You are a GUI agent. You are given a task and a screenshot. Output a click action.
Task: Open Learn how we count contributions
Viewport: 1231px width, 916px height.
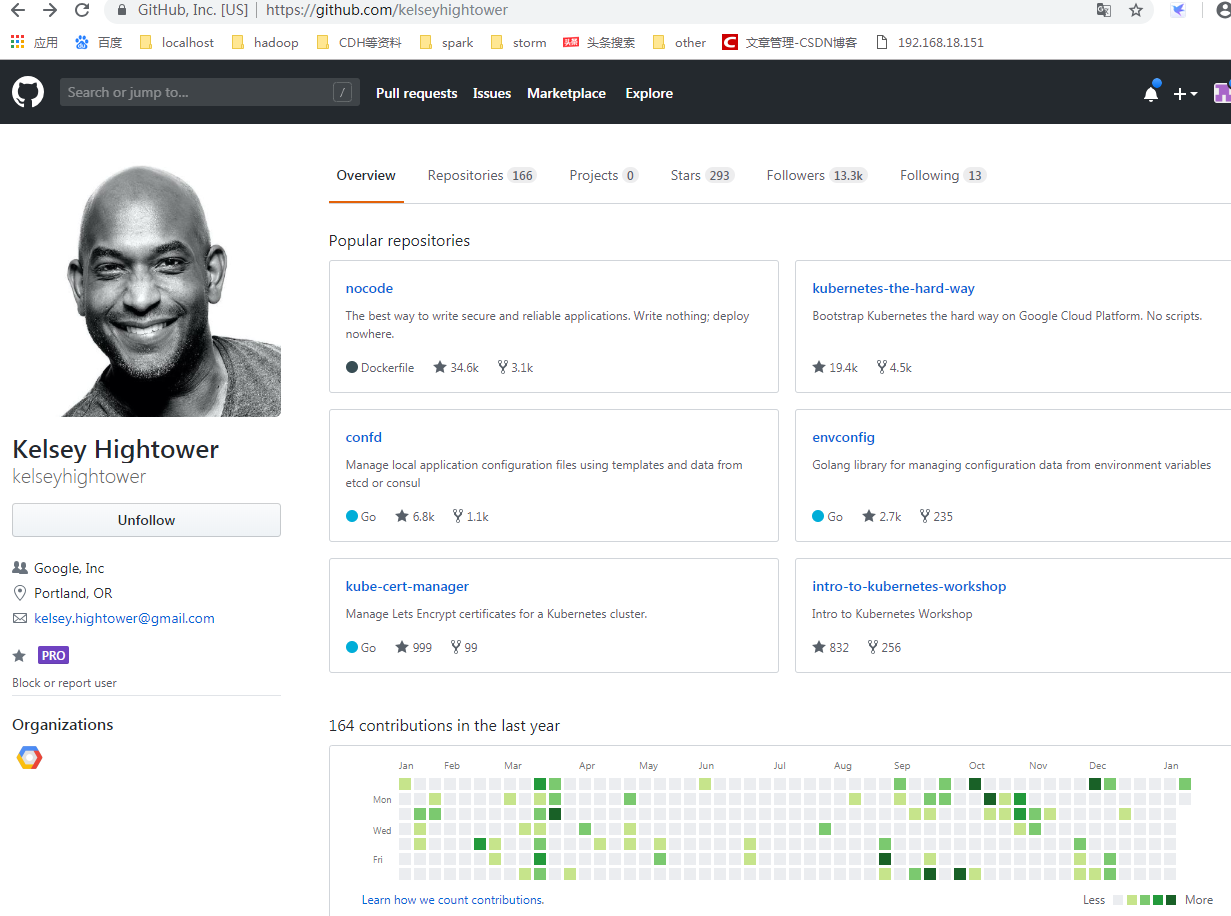coord(453,900)
